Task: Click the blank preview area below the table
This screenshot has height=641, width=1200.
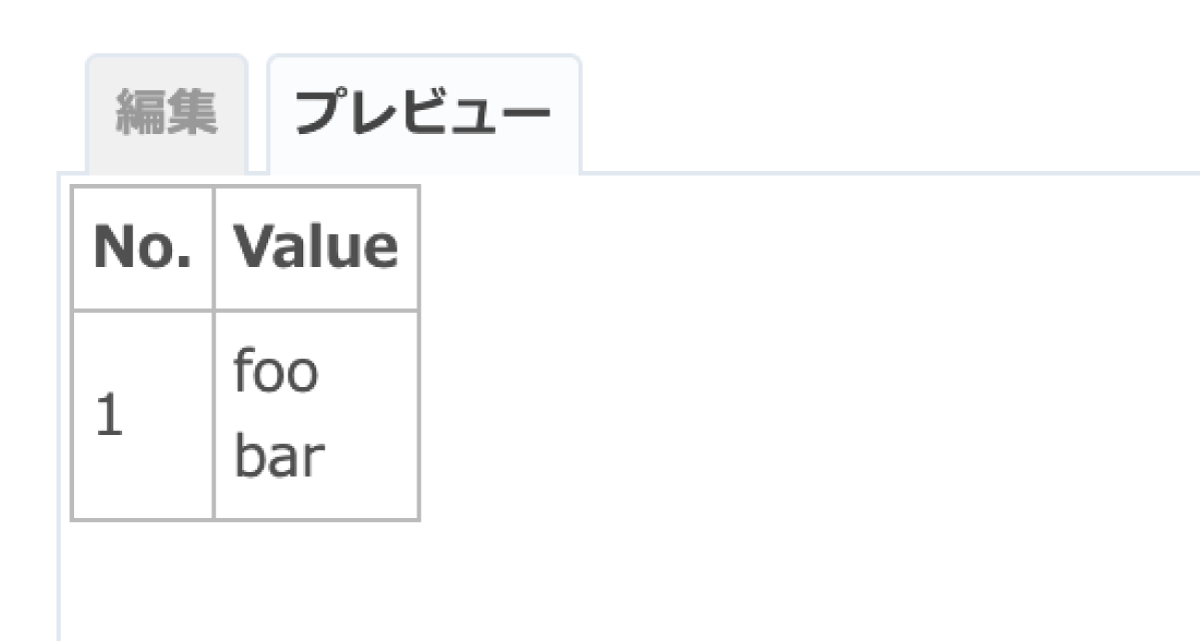Action: pyautogui.click(x=630, y=582)
